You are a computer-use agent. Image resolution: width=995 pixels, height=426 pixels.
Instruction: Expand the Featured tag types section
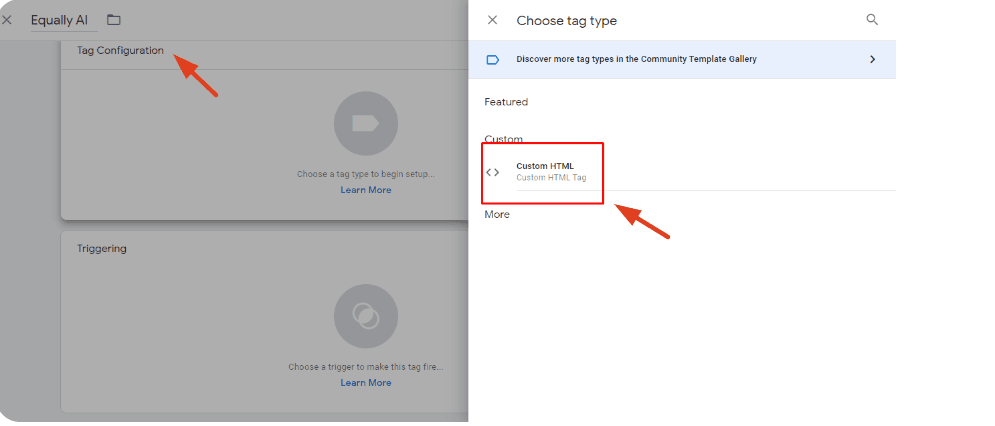tap(506, 102)
